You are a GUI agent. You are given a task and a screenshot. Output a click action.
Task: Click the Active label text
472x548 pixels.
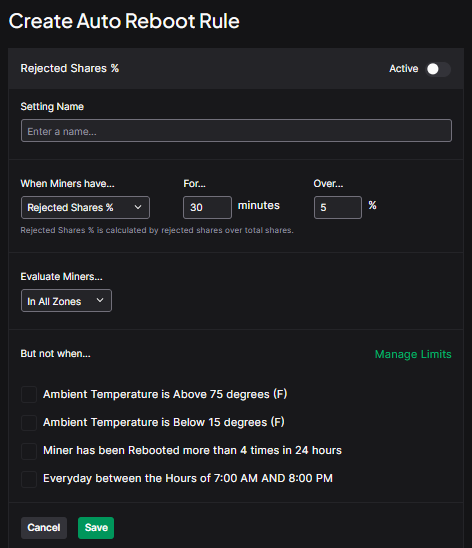coord(404,68)
